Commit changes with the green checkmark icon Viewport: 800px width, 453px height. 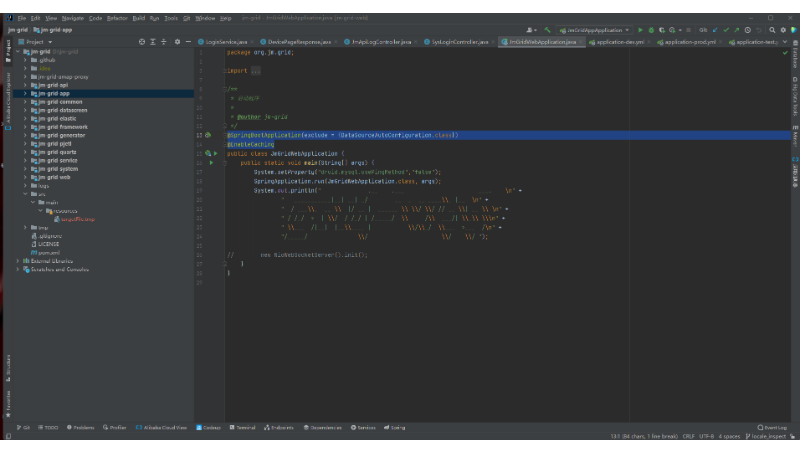tap(726, 30)
